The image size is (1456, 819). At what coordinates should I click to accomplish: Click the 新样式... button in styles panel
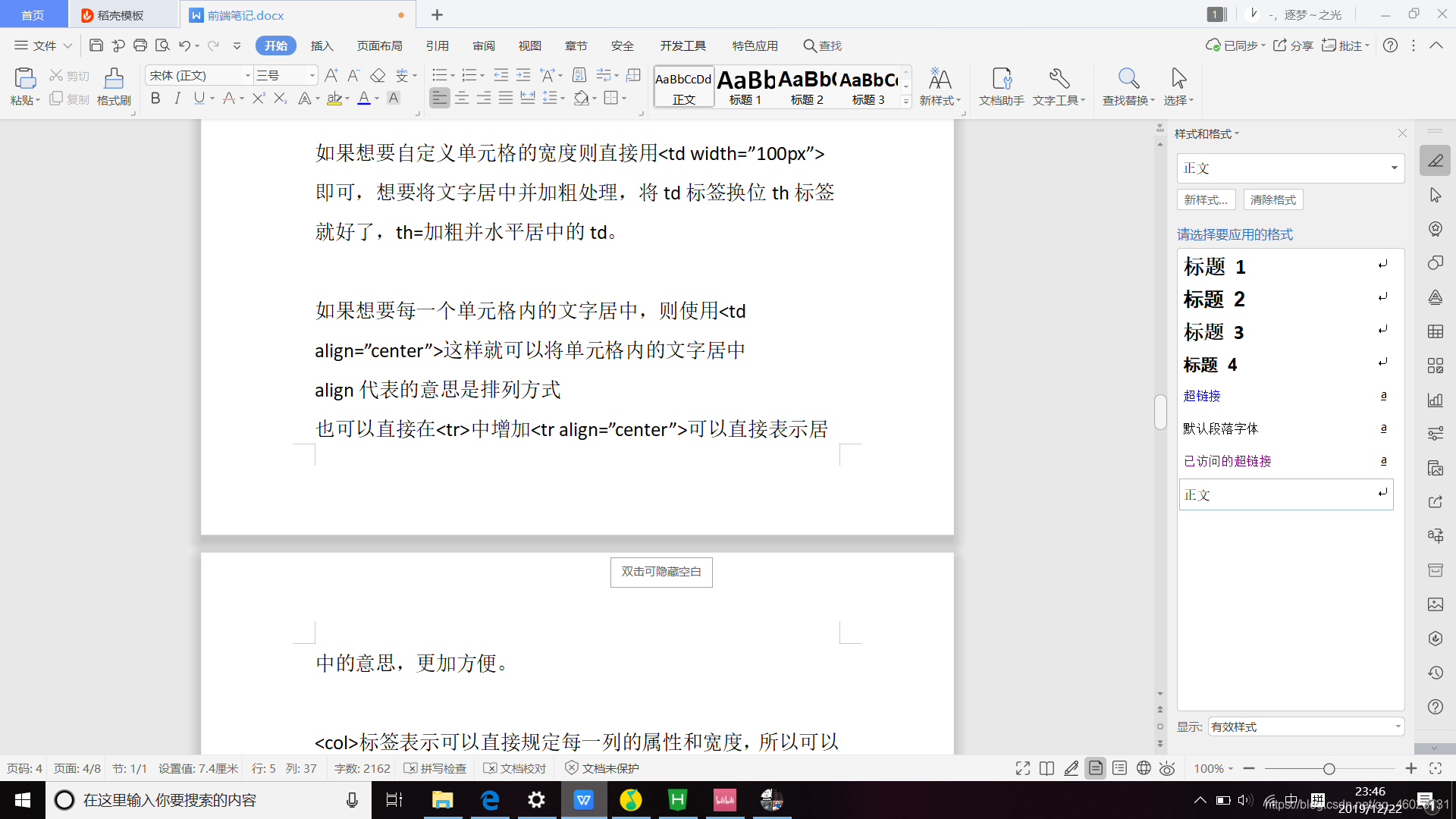1206,199
